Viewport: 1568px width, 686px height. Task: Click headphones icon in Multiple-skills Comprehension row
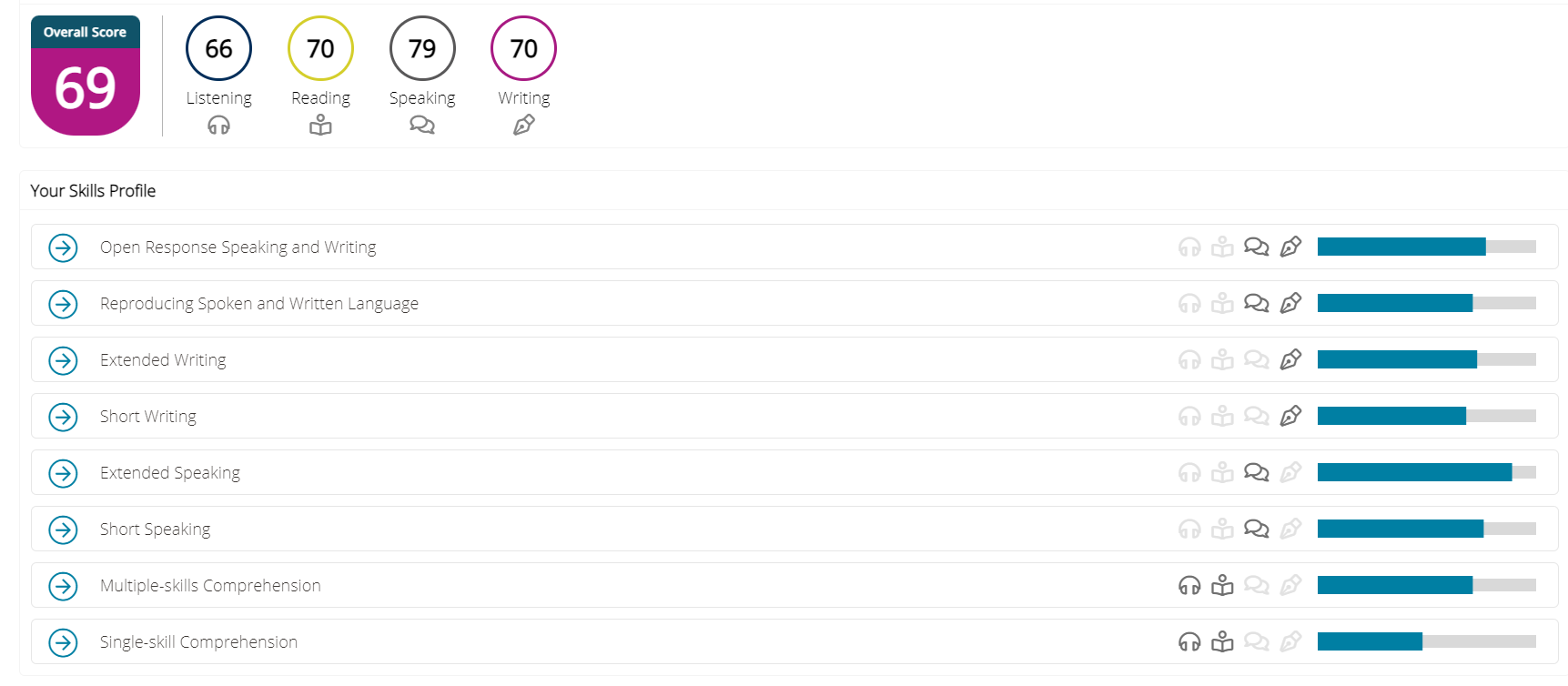tap(1189, 585)
